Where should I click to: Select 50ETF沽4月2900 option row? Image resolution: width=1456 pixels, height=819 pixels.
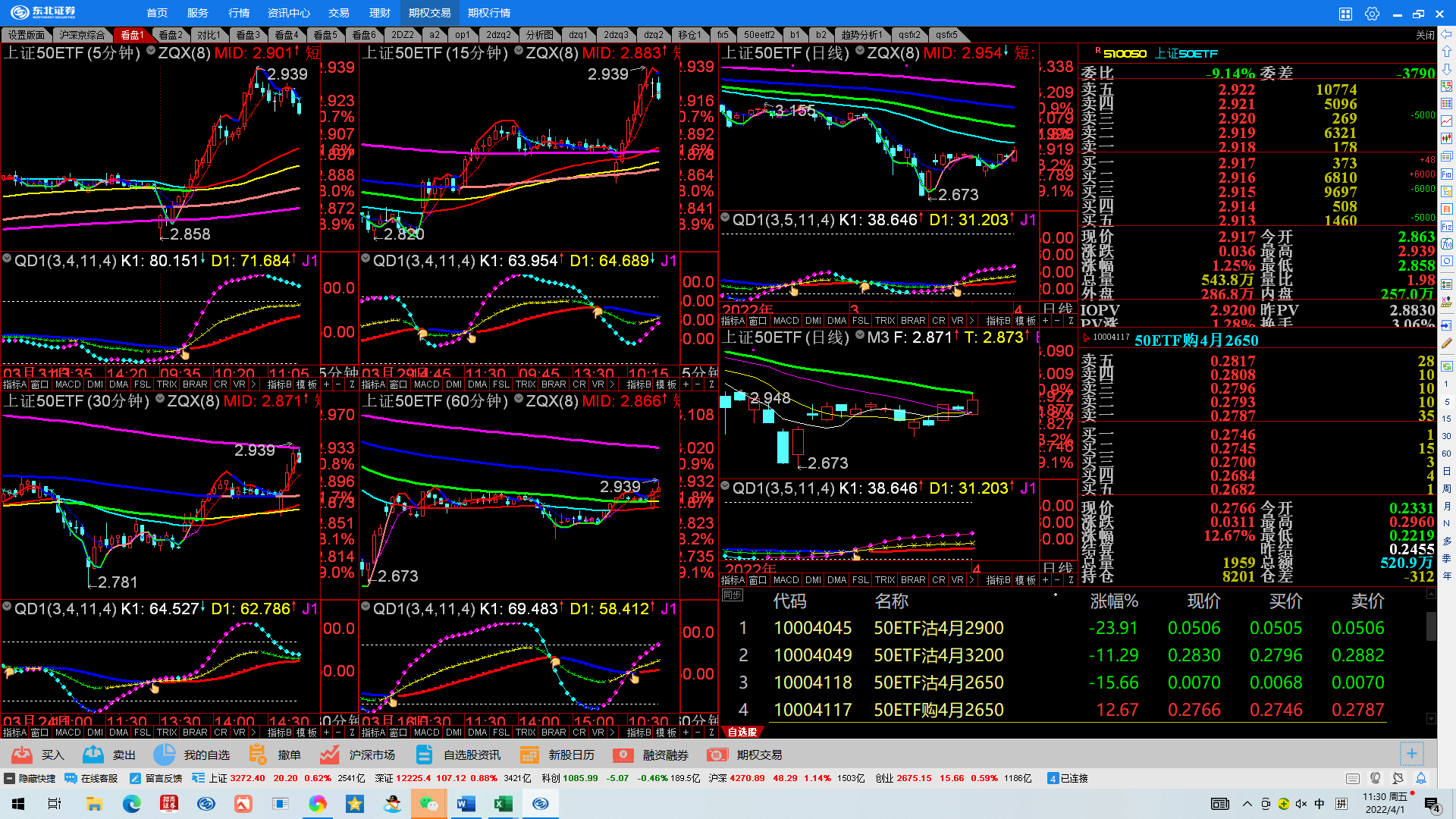938,628
